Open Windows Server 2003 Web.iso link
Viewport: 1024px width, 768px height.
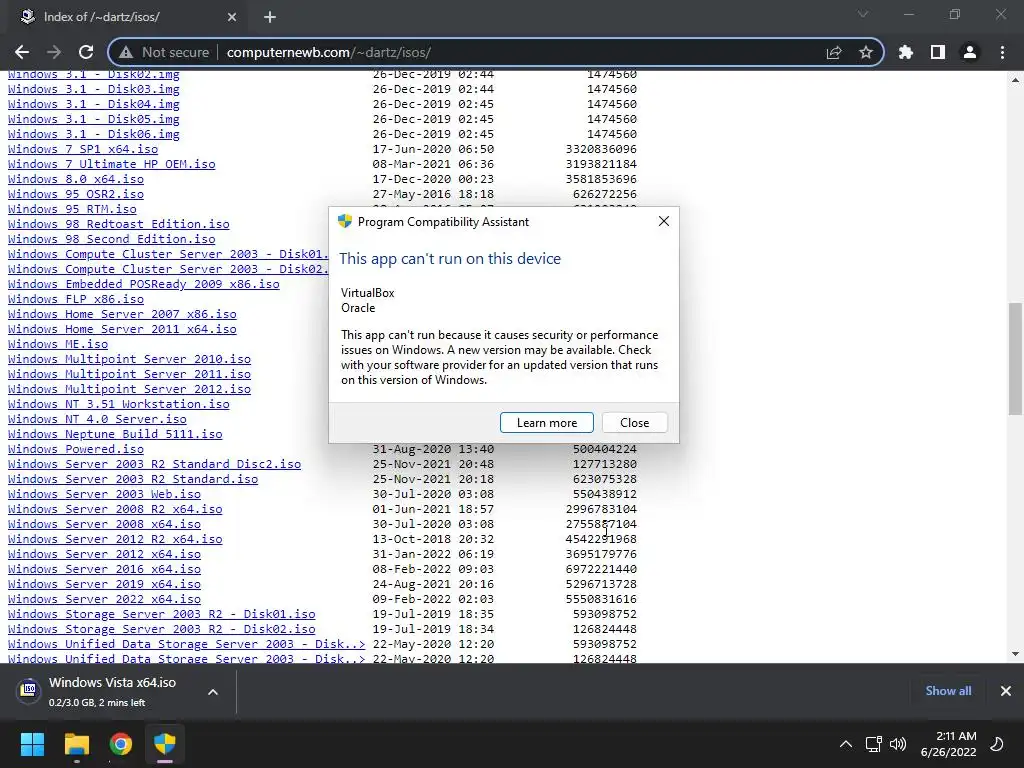(104, 494)
